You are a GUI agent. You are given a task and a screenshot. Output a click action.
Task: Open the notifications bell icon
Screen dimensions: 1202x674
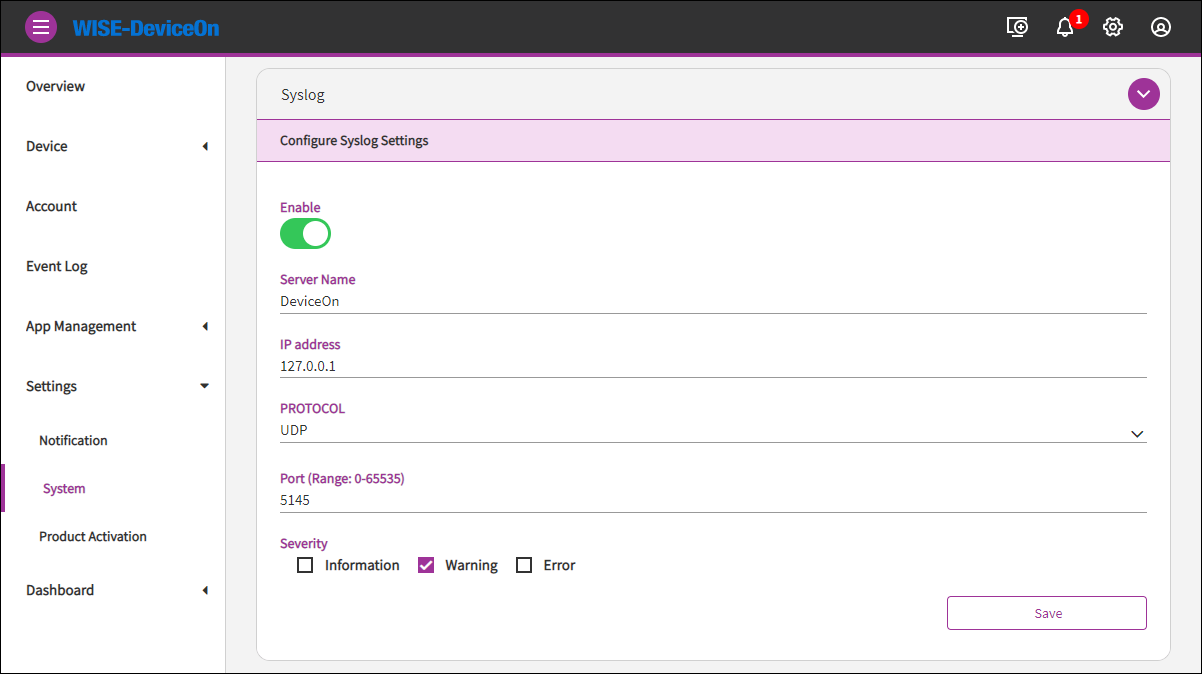(x=1065, y=27)
